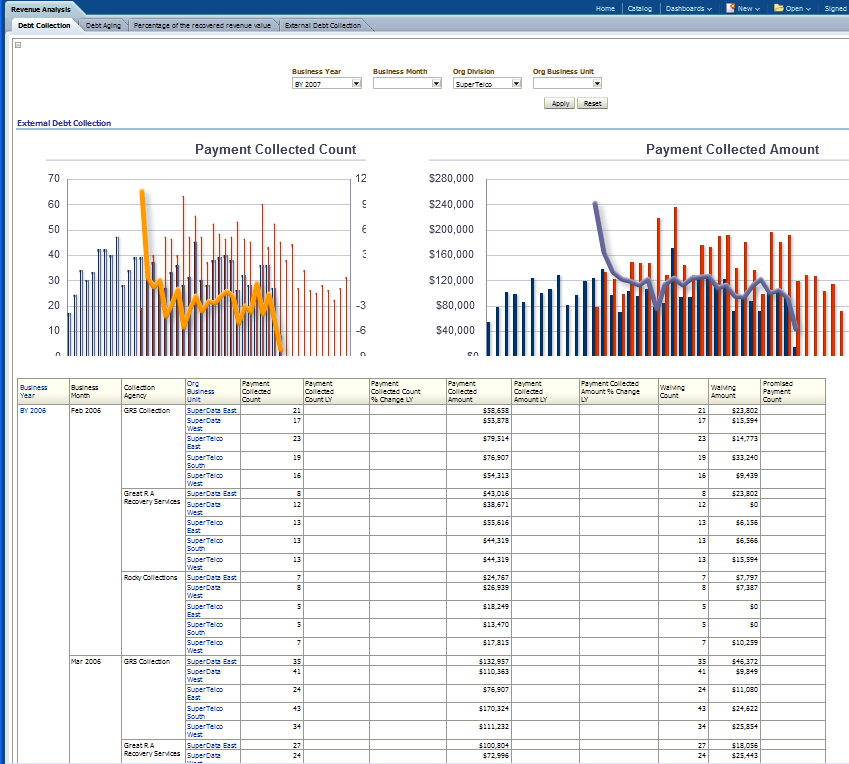Screen dimensions: 849x764
Task: Go to Home in the header
Action: [x=605, y=9]
